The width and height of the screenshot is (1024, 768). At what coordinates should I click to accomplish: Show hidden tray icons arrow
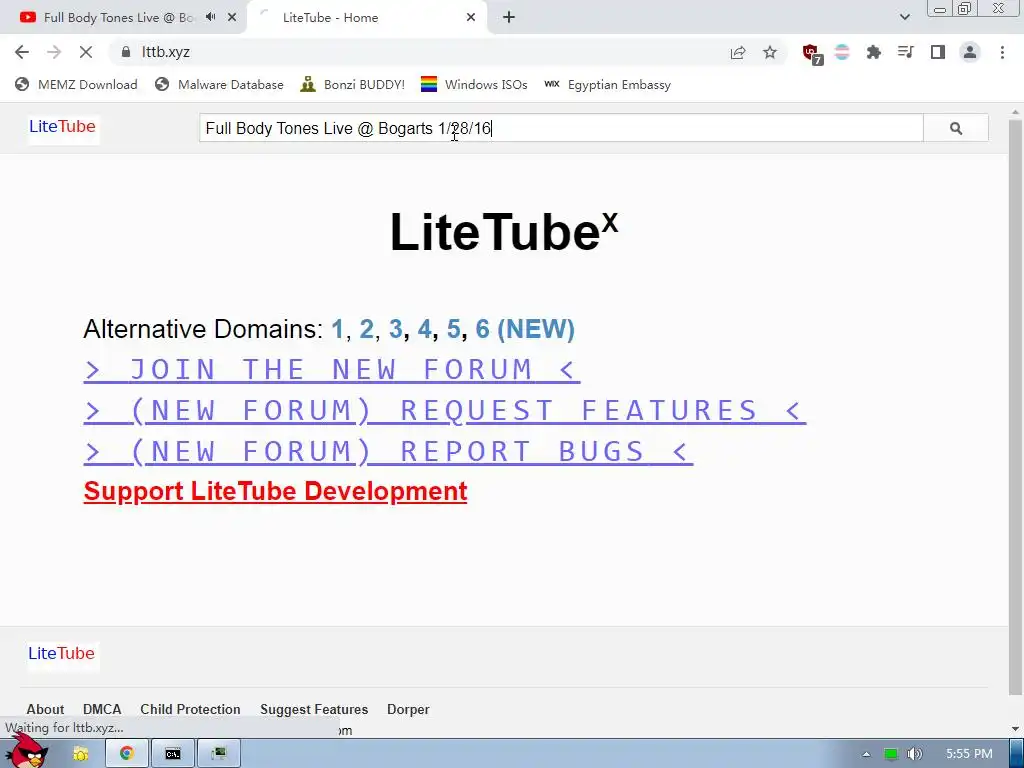click(x=866, y=754)
